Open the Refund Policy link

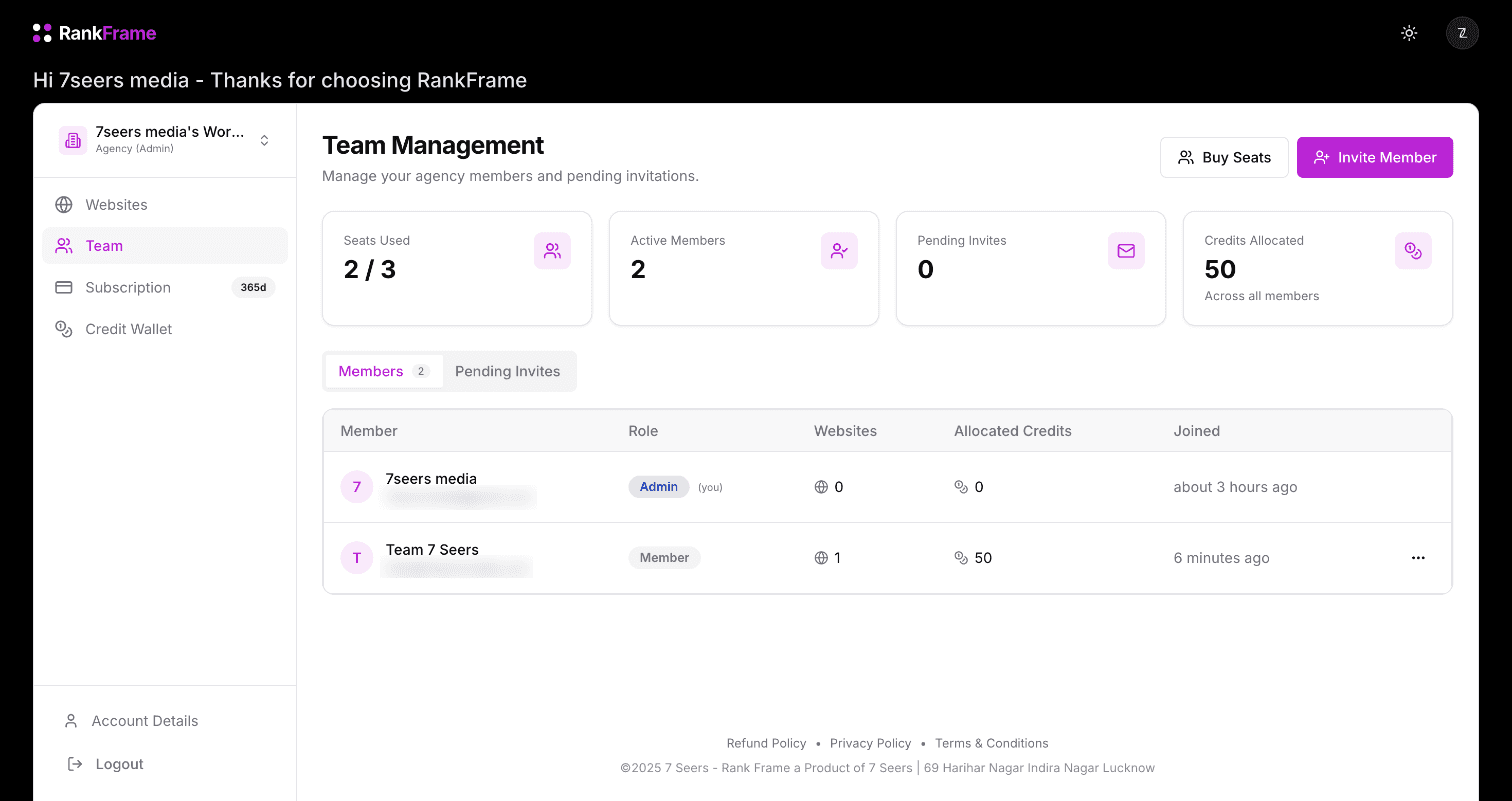click(766, 743)
